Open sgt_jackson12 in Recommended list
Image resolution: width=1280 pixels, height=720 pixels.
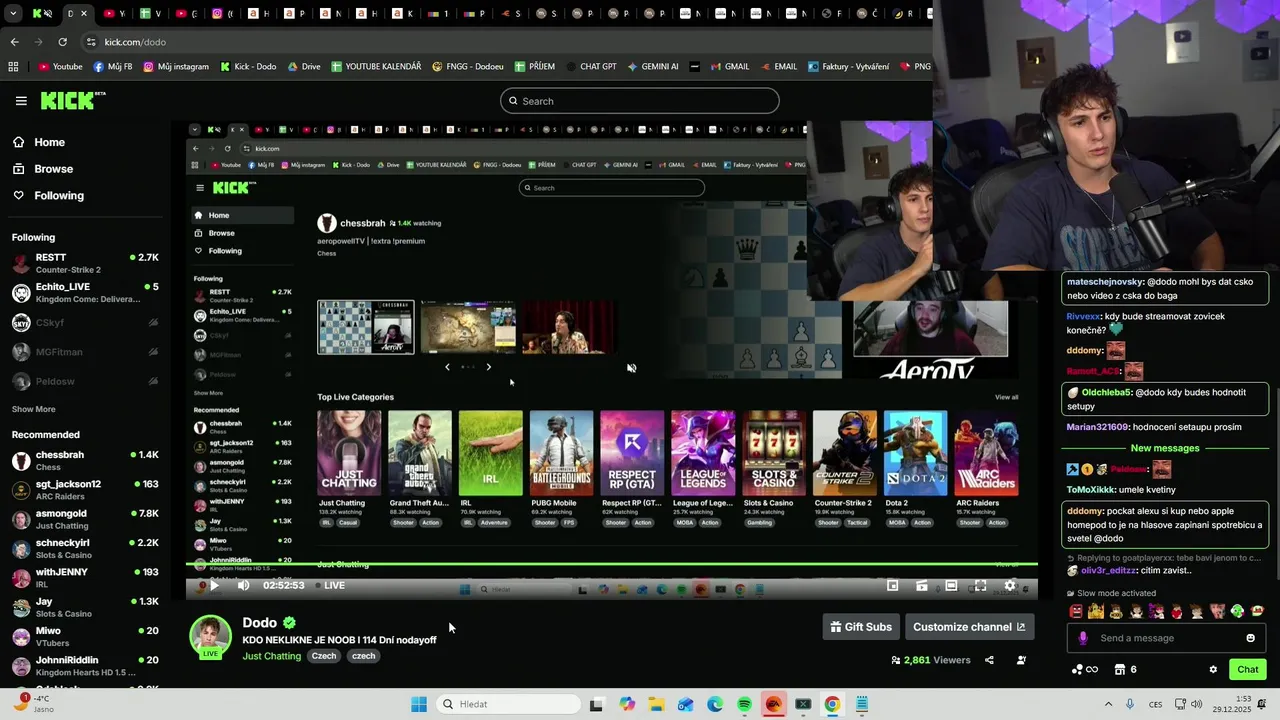coord(85,490)
